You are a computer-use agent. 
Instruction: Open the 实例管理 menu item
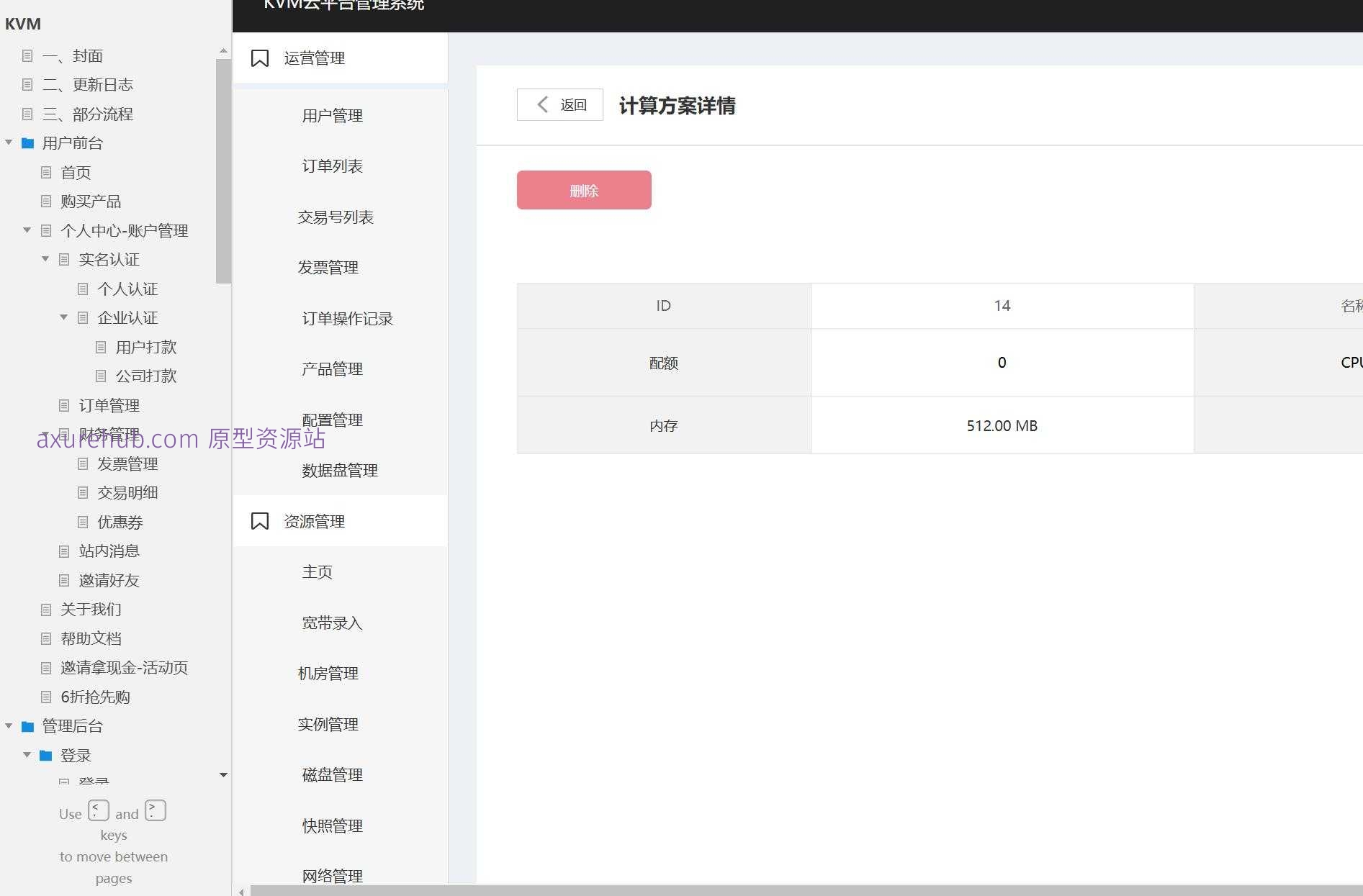(x=328, y=724)
